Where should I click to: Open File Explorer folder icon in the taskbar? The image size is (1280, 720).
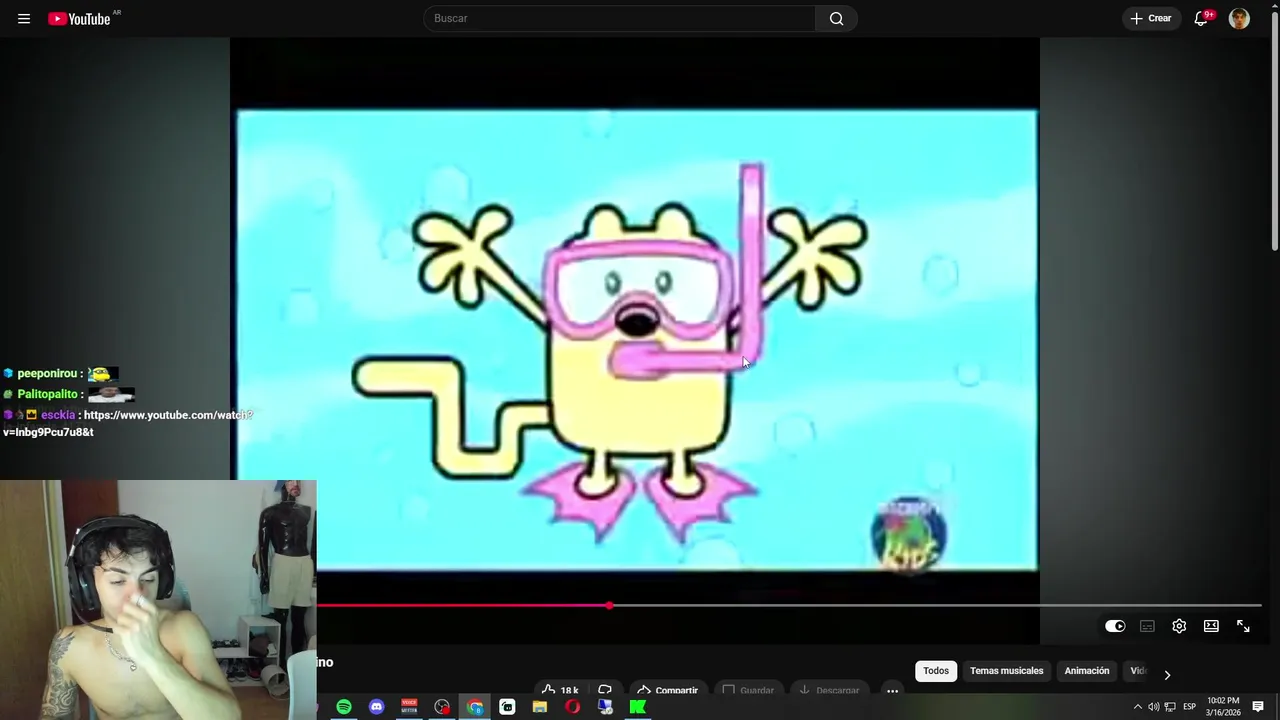[540, 707]
